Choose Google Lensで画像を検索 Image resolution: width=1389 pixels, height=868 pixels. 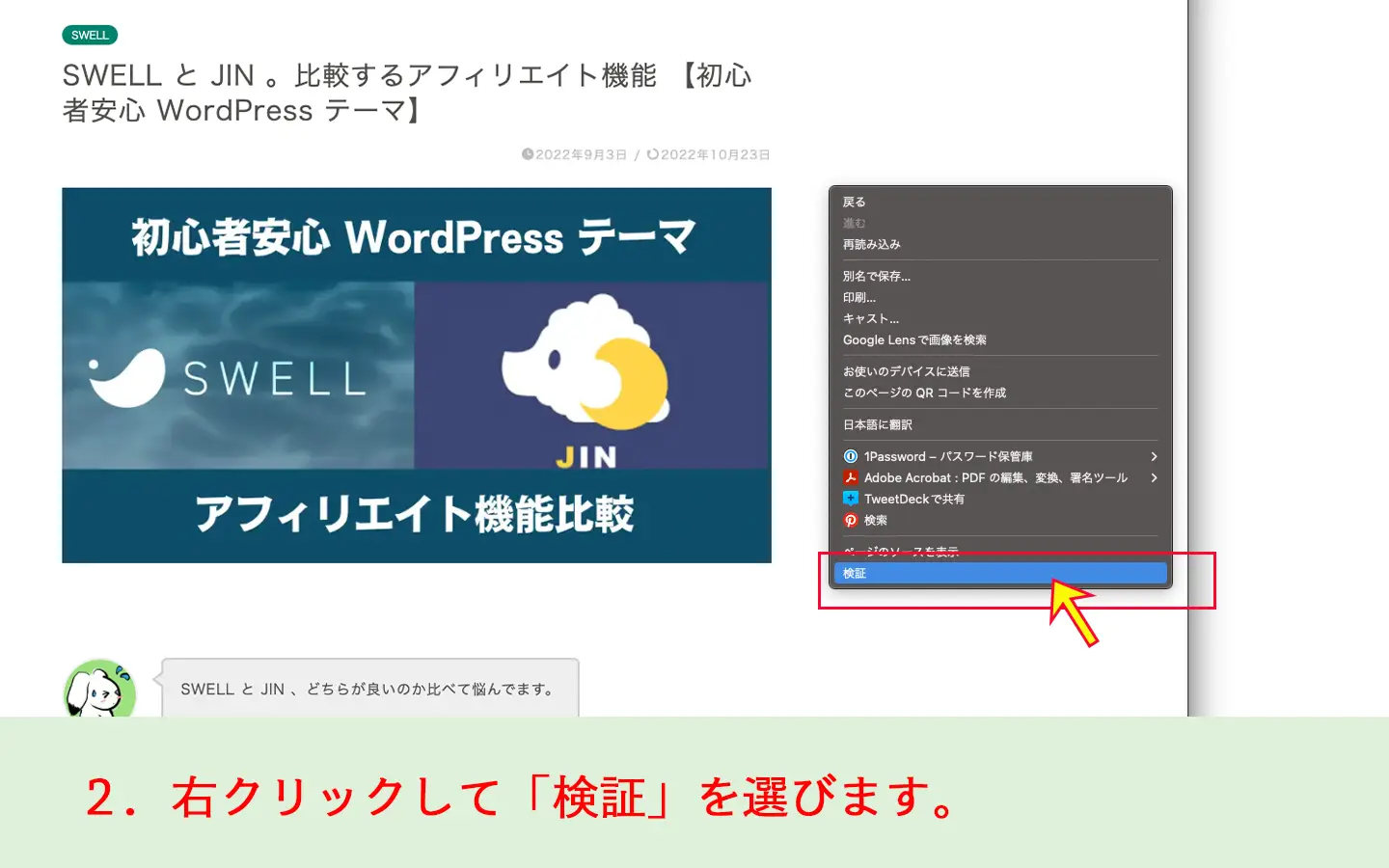click(1000, 340)
